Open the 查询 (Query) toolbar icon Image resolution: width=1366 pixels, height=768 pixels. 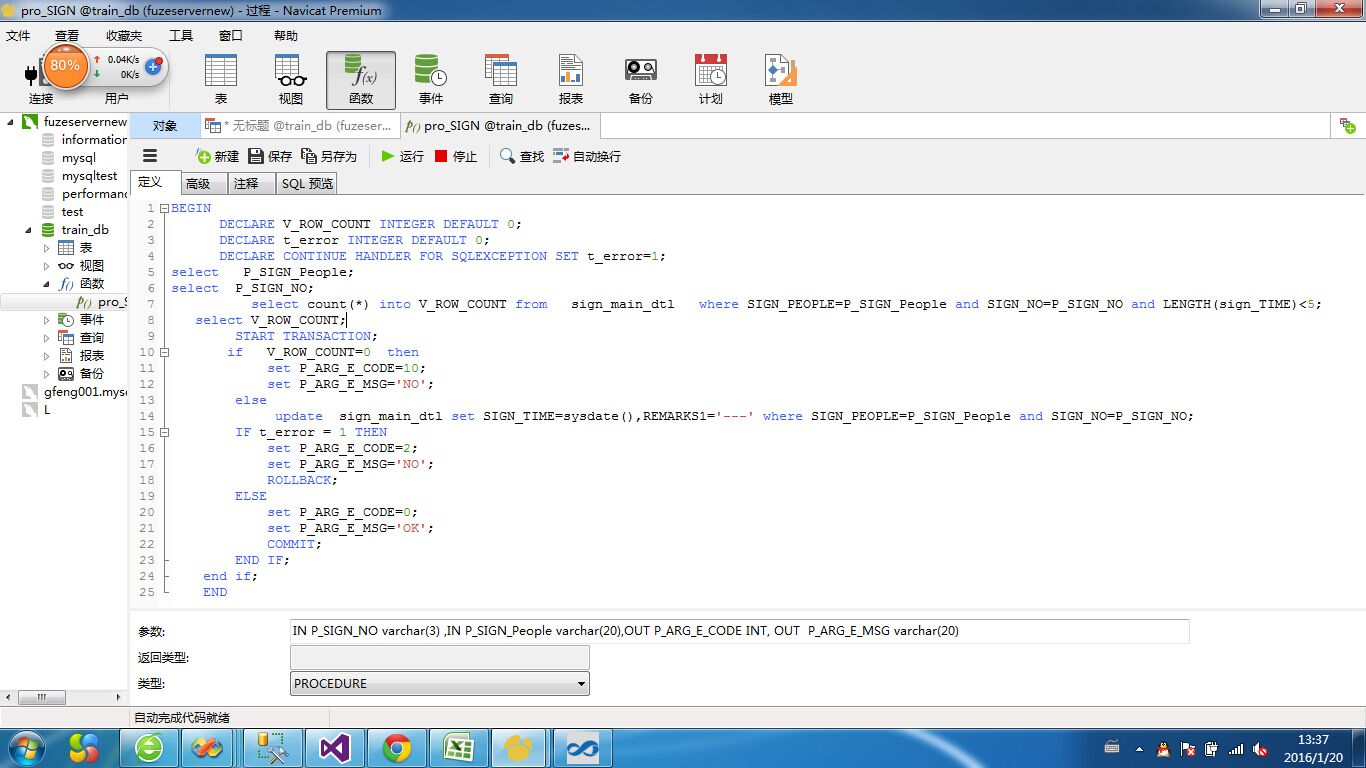501,79
